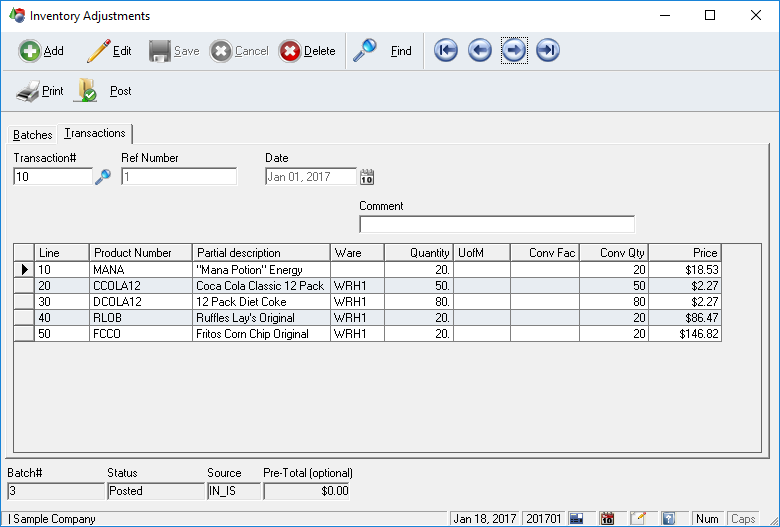Open Find with the magnifying glass

tap(366, 51)
